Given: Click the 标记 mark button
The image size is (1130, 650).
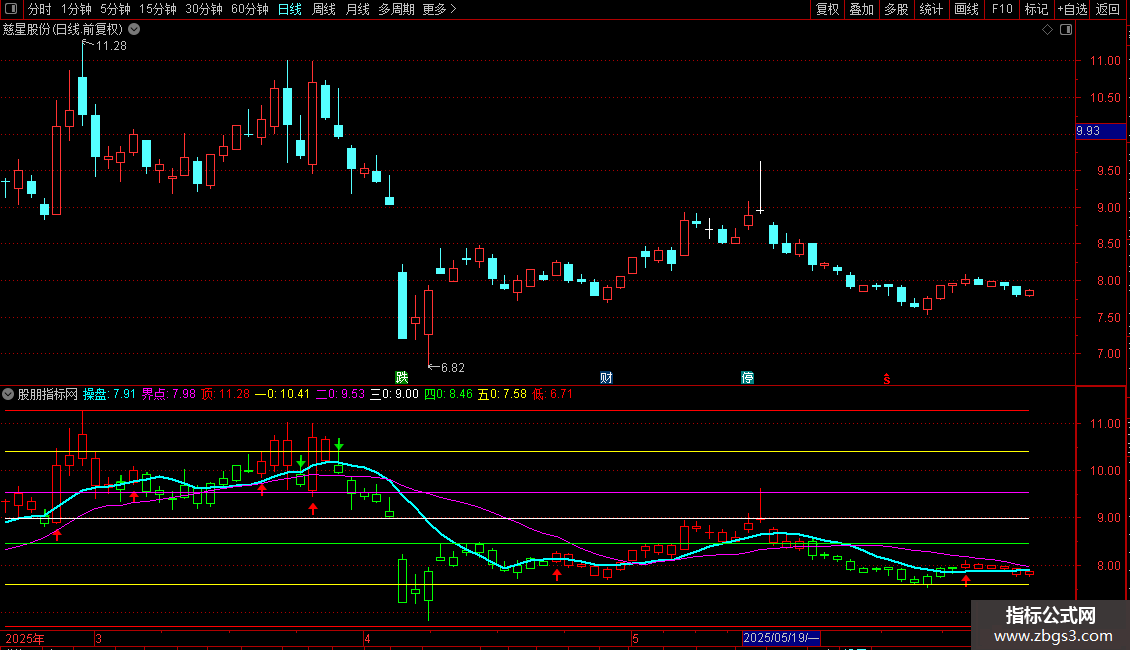Looking at the screenshot, I should coord(1036,9).
